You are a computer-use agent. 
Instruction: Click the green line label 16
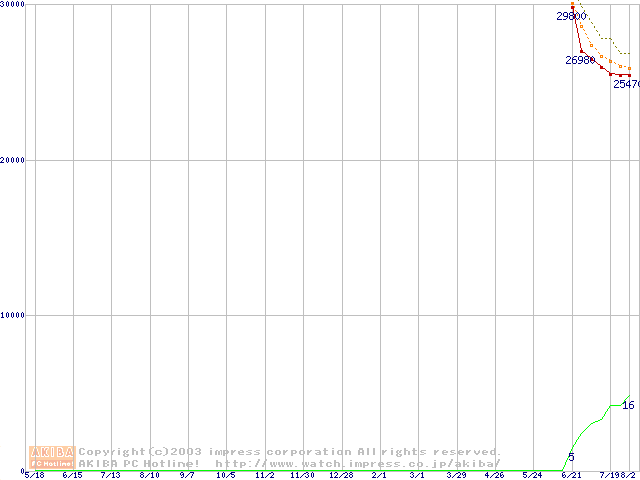(628, 405)
